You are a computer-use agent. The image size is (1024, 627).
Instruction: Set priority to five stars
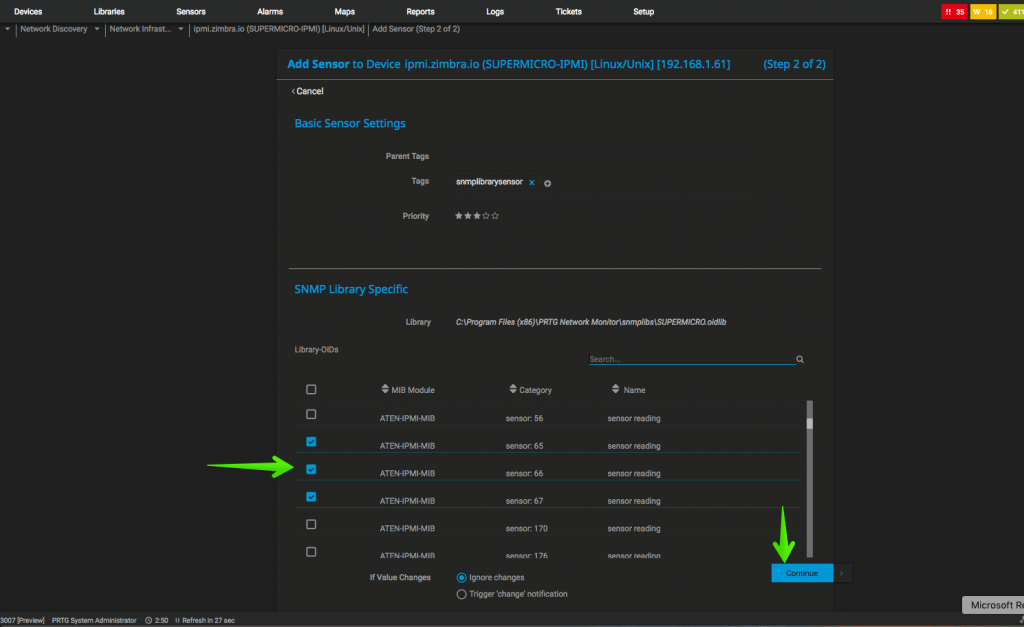pyautogui.click(x=495, y=216)
